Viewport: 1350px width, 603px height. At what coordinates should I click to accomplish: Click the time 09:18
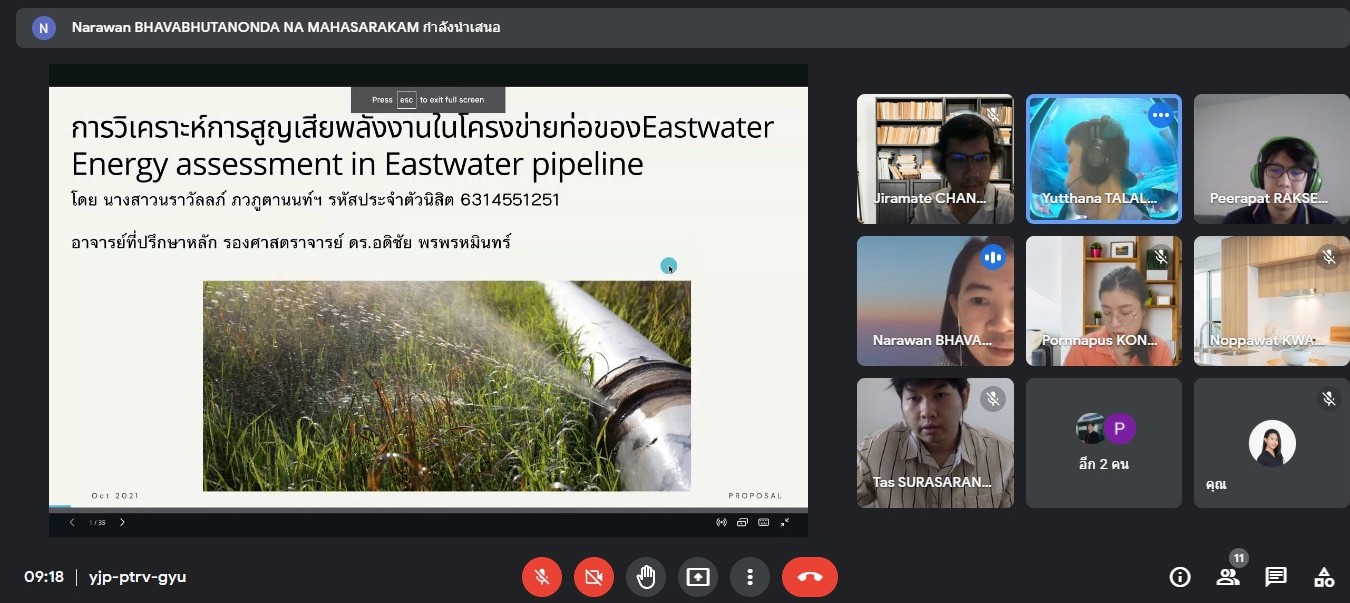coord(44,577)
